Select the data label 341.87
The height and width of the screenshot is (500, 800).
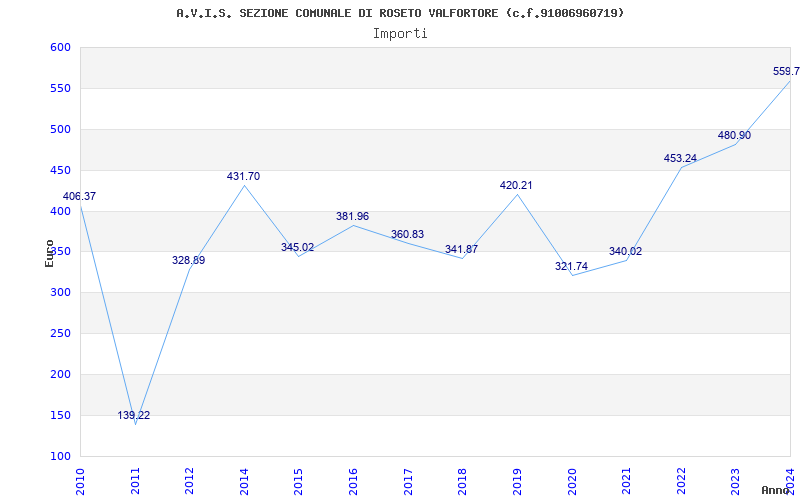461,249
